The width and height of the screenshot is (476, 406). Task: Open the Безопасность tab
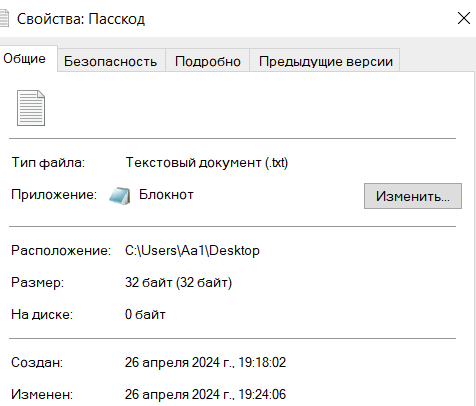click(110, 61)
